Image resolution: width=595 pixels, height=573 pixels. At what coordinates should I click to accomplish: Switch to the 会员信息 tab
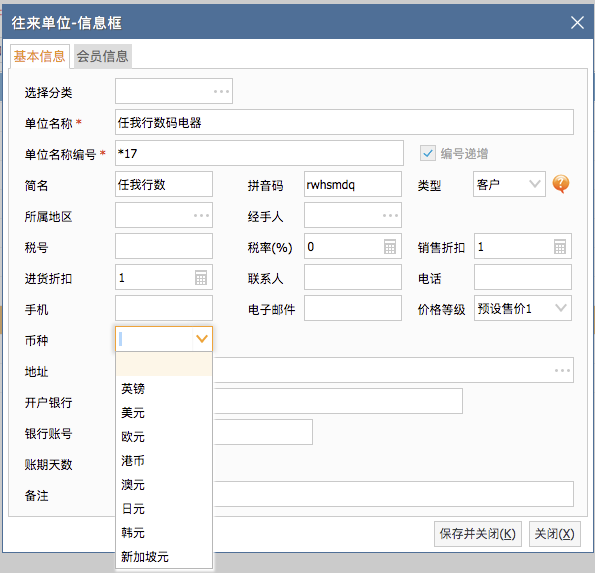tap(102, 56)
